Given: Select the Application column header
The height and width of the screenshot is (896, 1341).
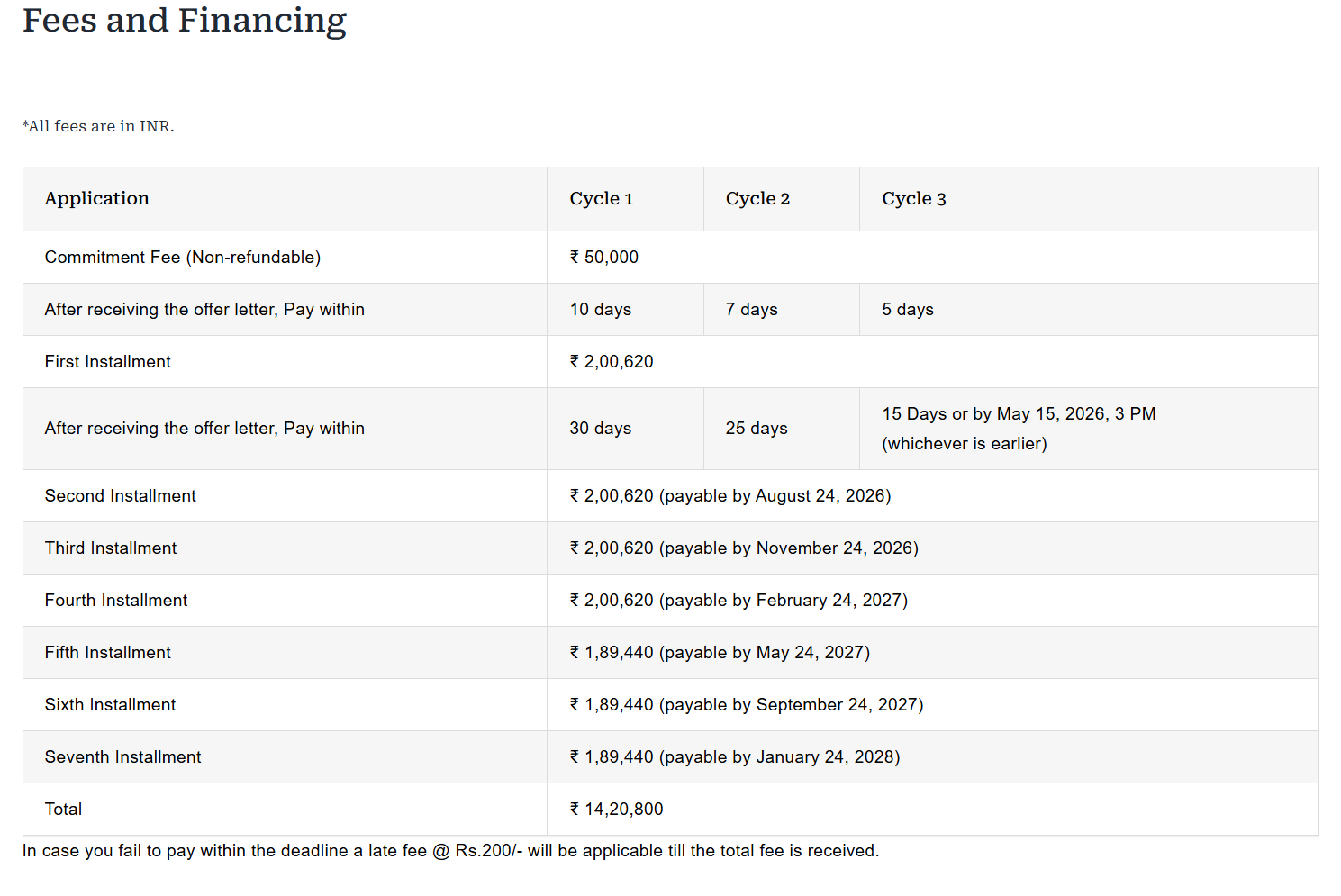Looking at the screenshot, I should pos(97,199).
